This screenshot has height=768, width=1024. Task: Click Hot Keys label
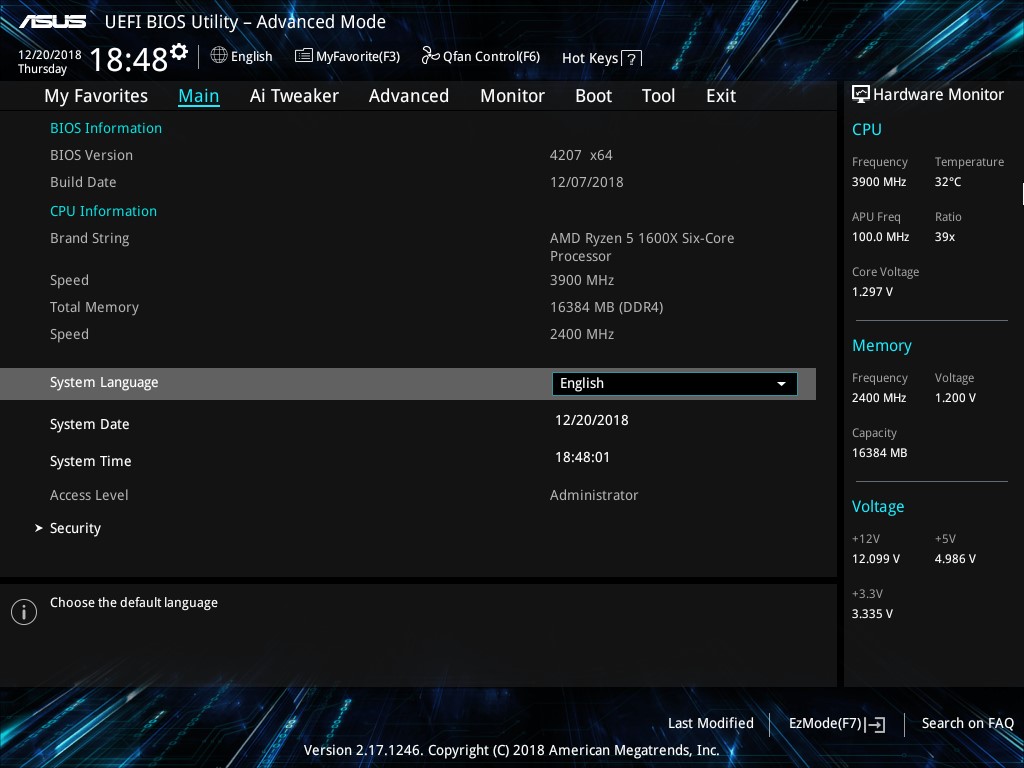590,58
